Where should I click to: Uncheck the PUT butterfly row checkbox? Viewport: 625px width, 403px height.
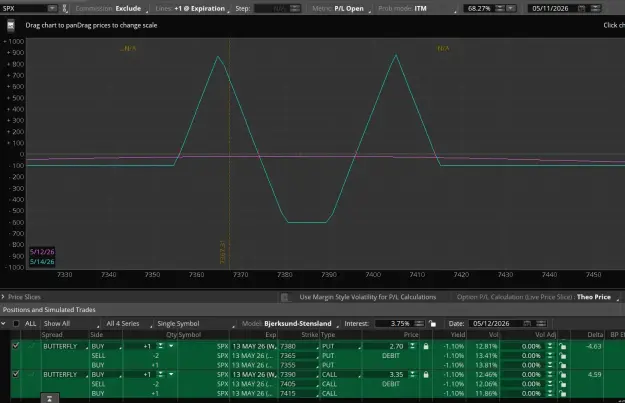pyautogui.click(x=16, y=346)
